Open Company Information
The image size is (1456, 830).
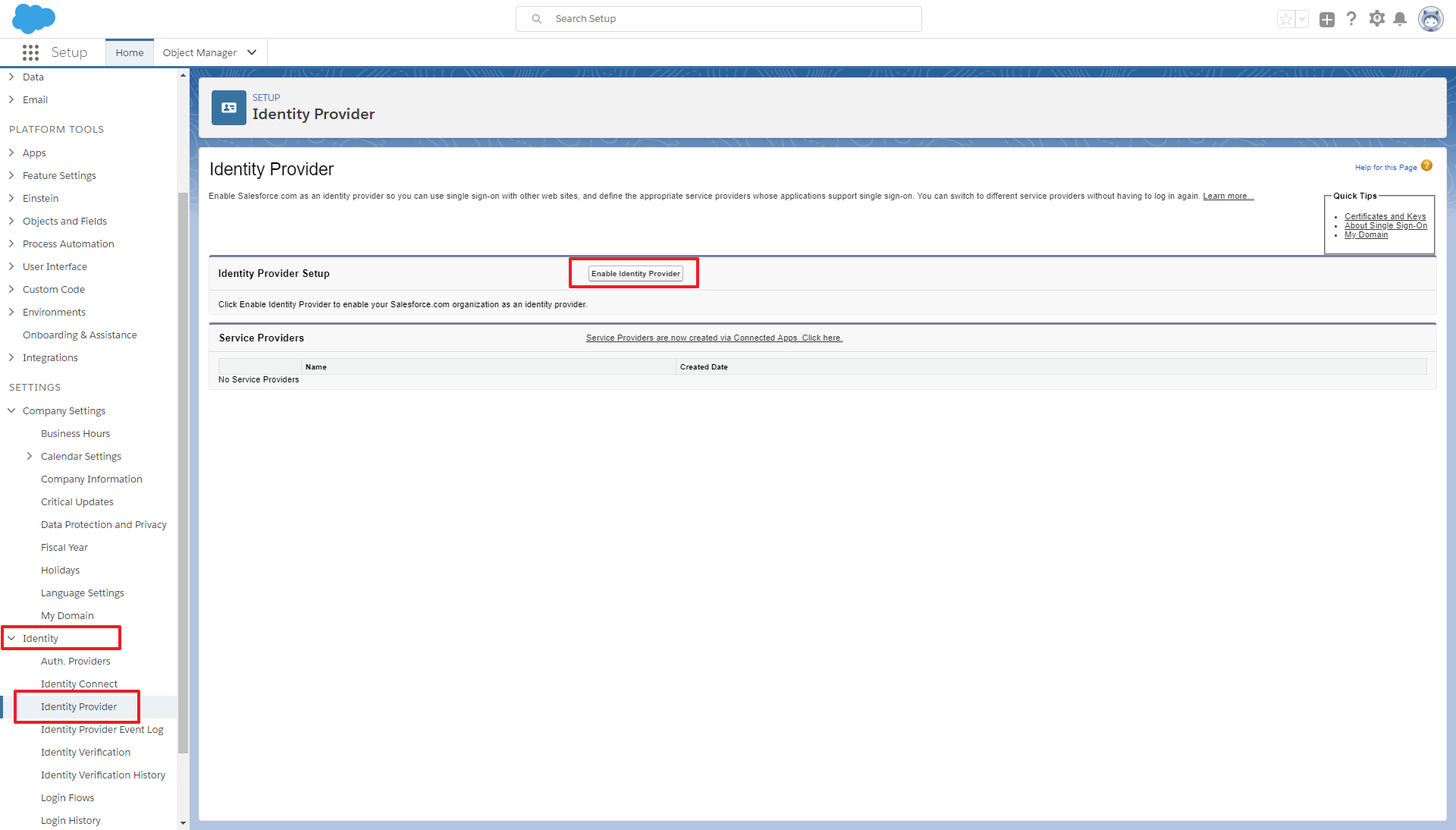click(92, 479)
